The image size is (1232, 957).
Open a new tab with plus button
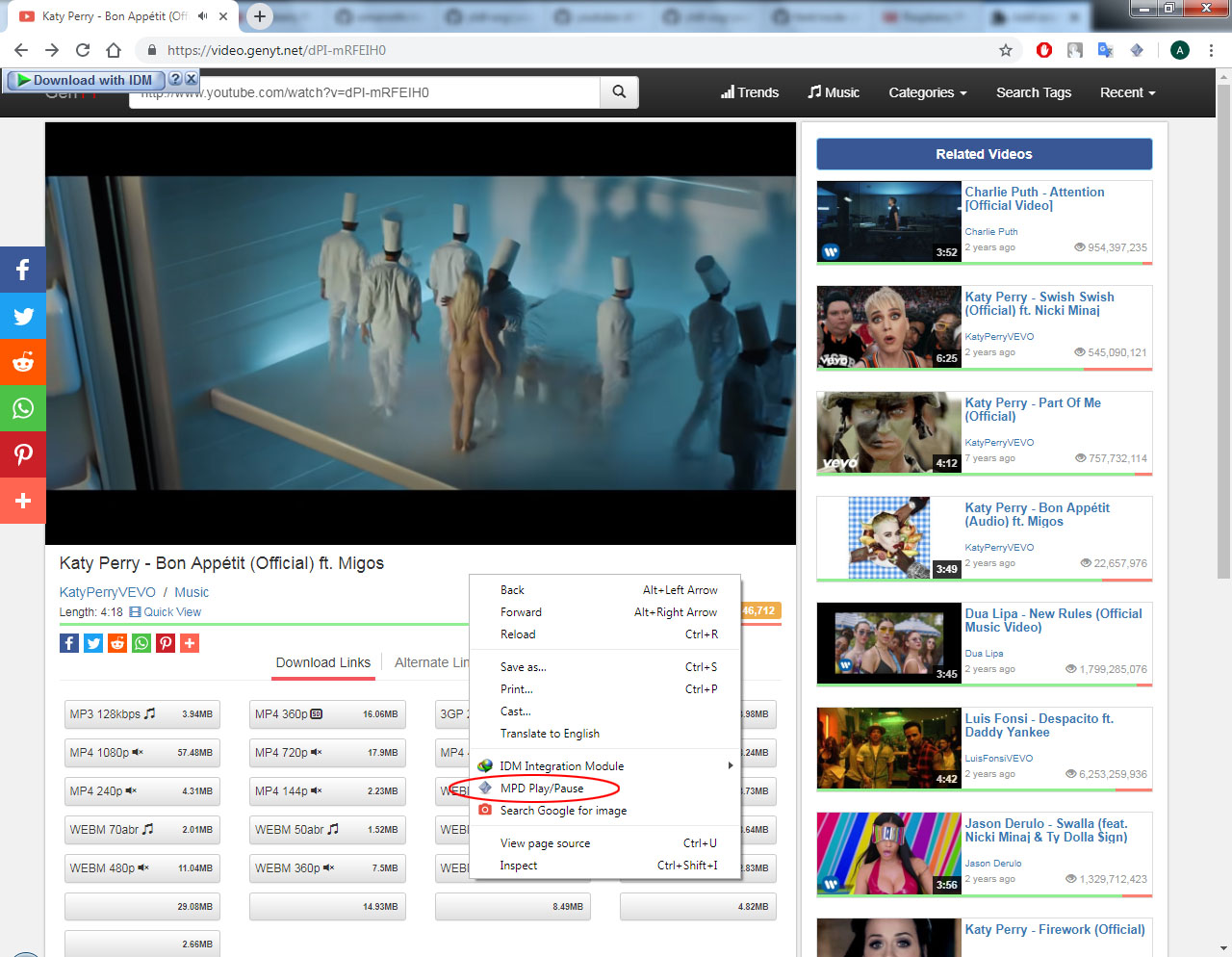(260, 16)
